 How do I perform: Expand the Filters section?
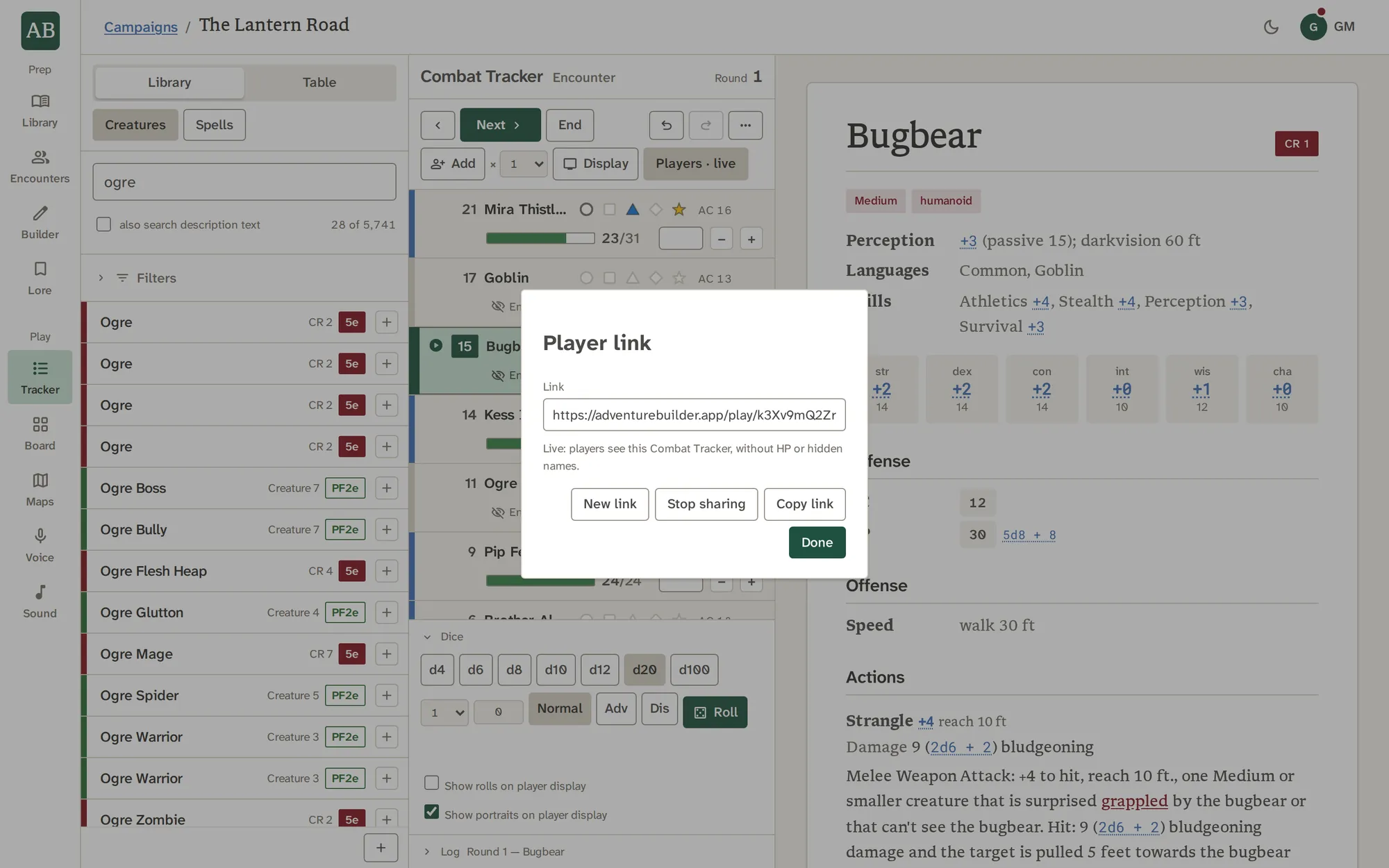point(138,278)
